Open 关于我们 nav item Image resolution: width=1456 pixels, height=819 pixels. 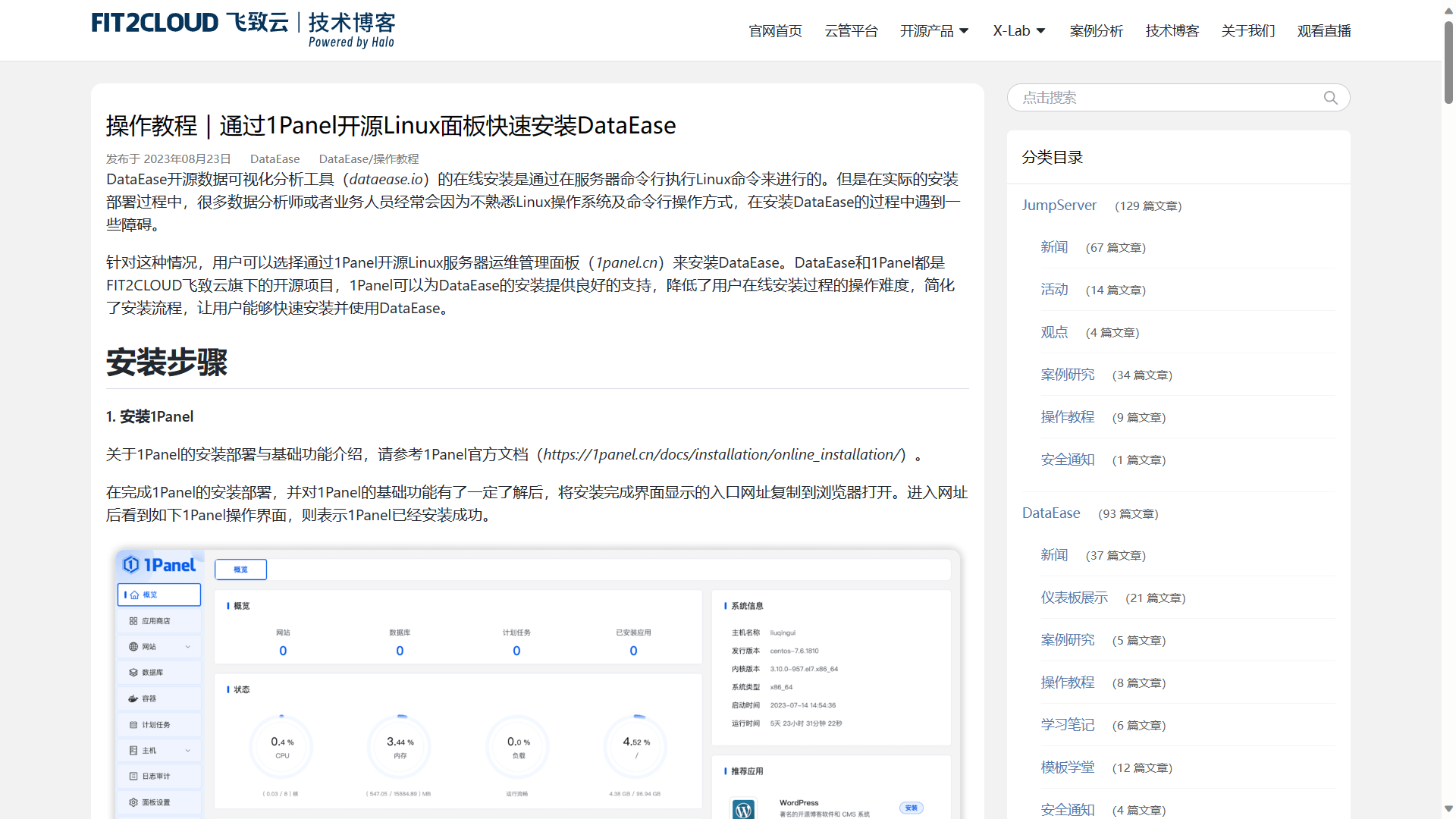point(1247,31)
